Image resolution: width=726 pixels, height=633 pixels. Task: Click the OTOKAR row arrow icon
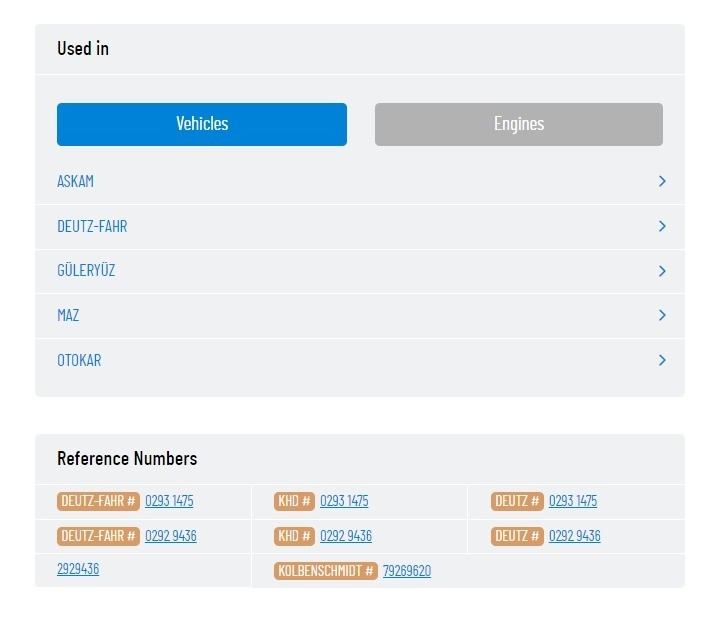[x=662, y=360]
